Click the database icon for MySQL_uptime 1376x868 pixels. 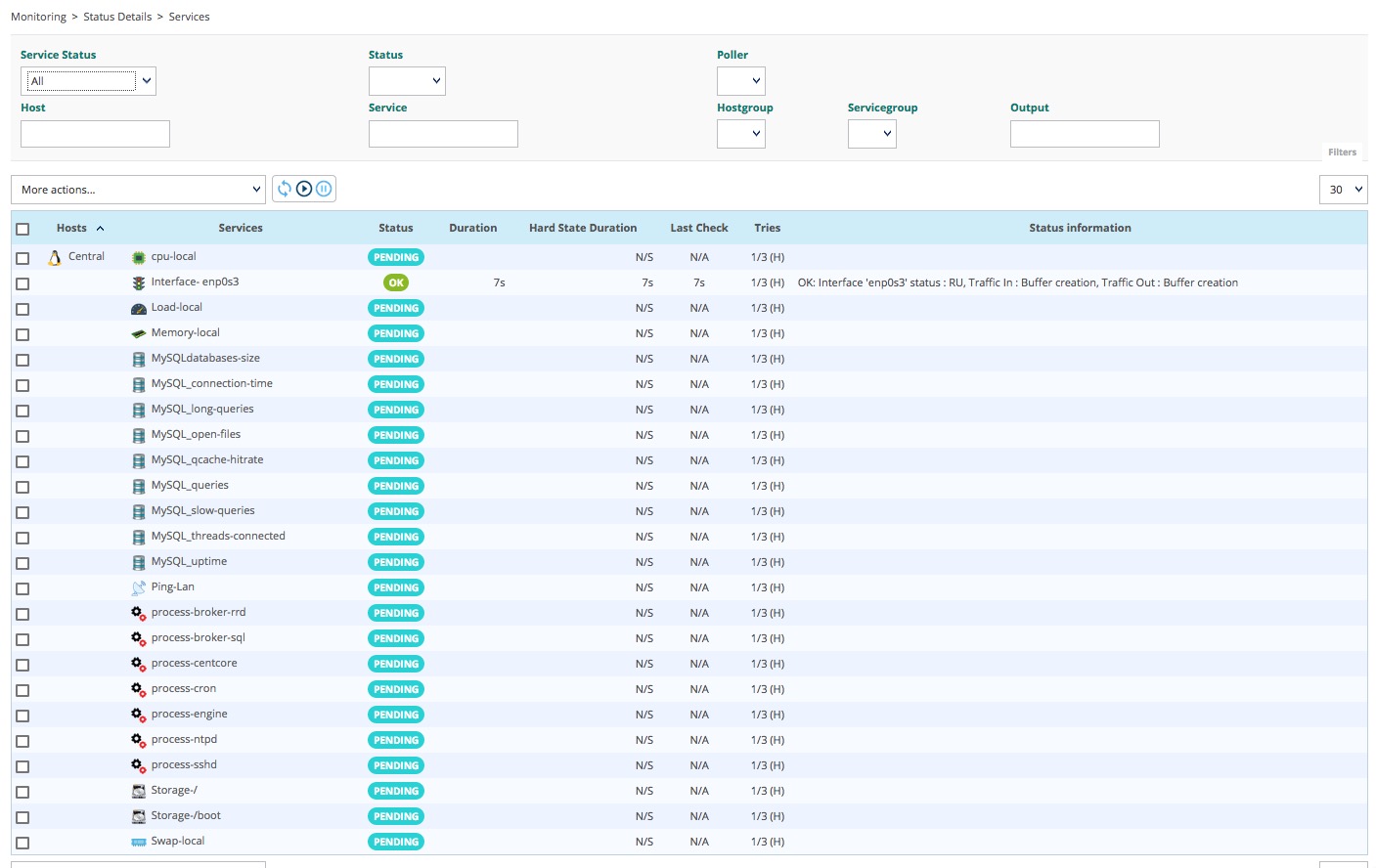[139, 562]
